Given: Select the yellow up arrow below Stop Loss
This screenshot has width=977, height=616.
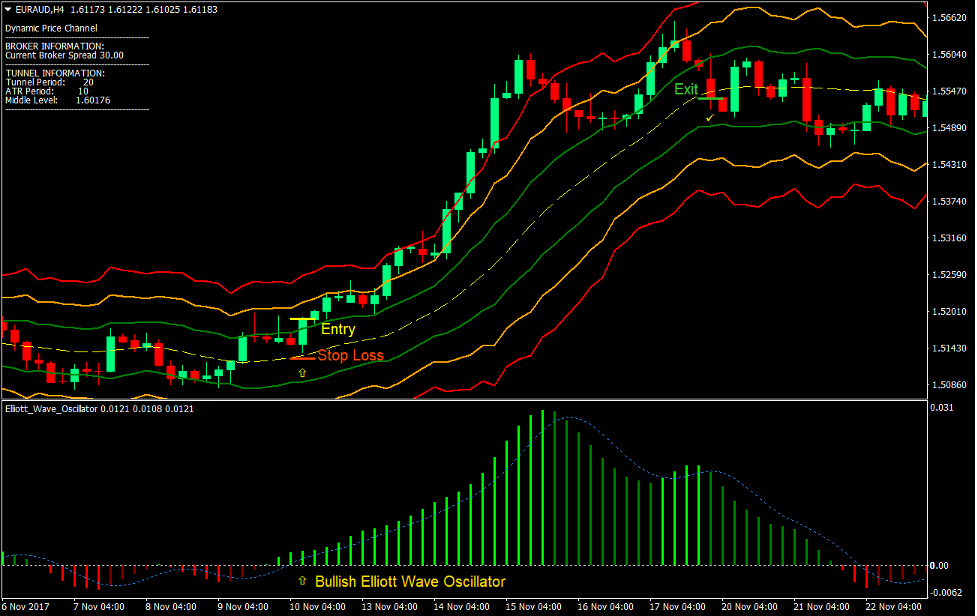Looking at the screenshot, I should tap(302, 372).
